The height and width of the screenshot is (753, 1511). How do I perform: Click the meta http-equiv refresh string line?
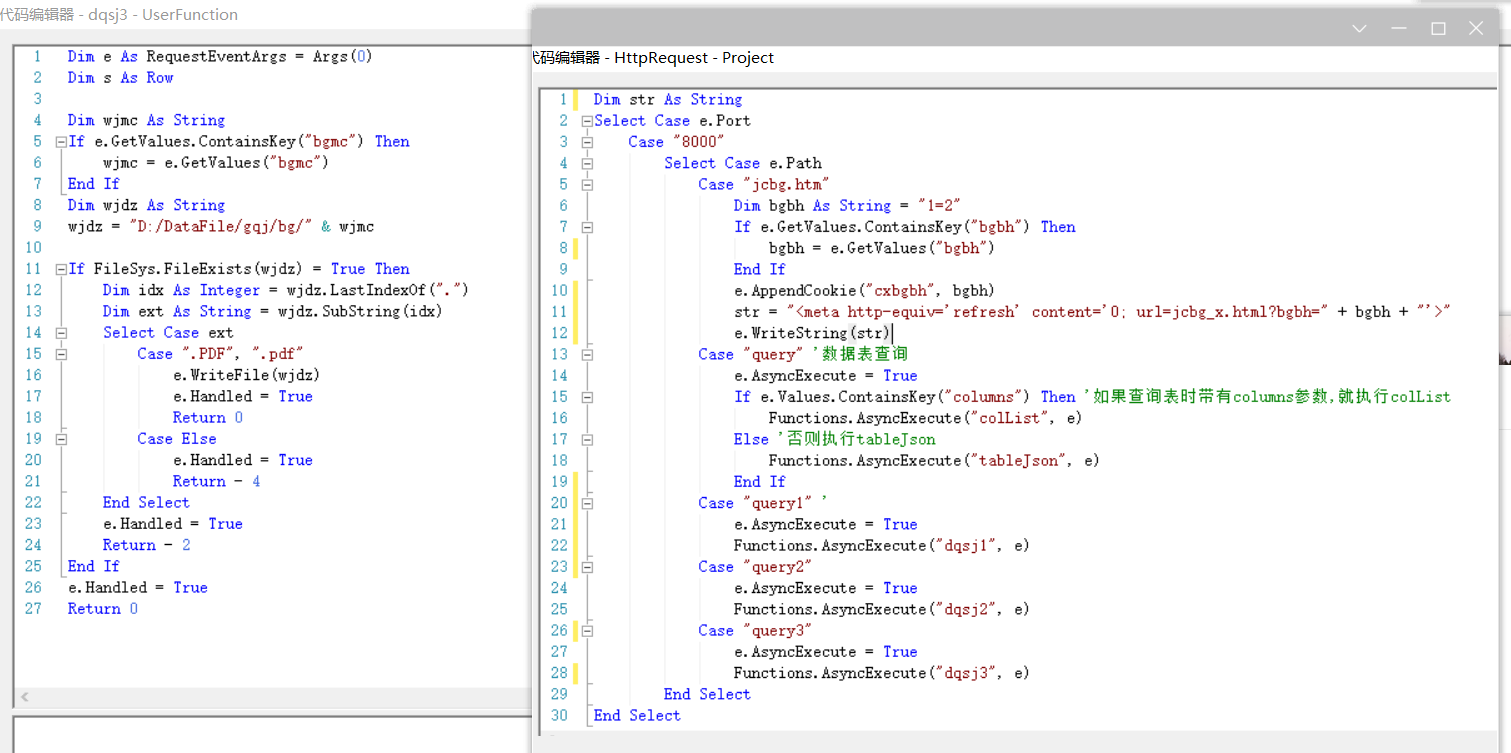pos(1092,312)
